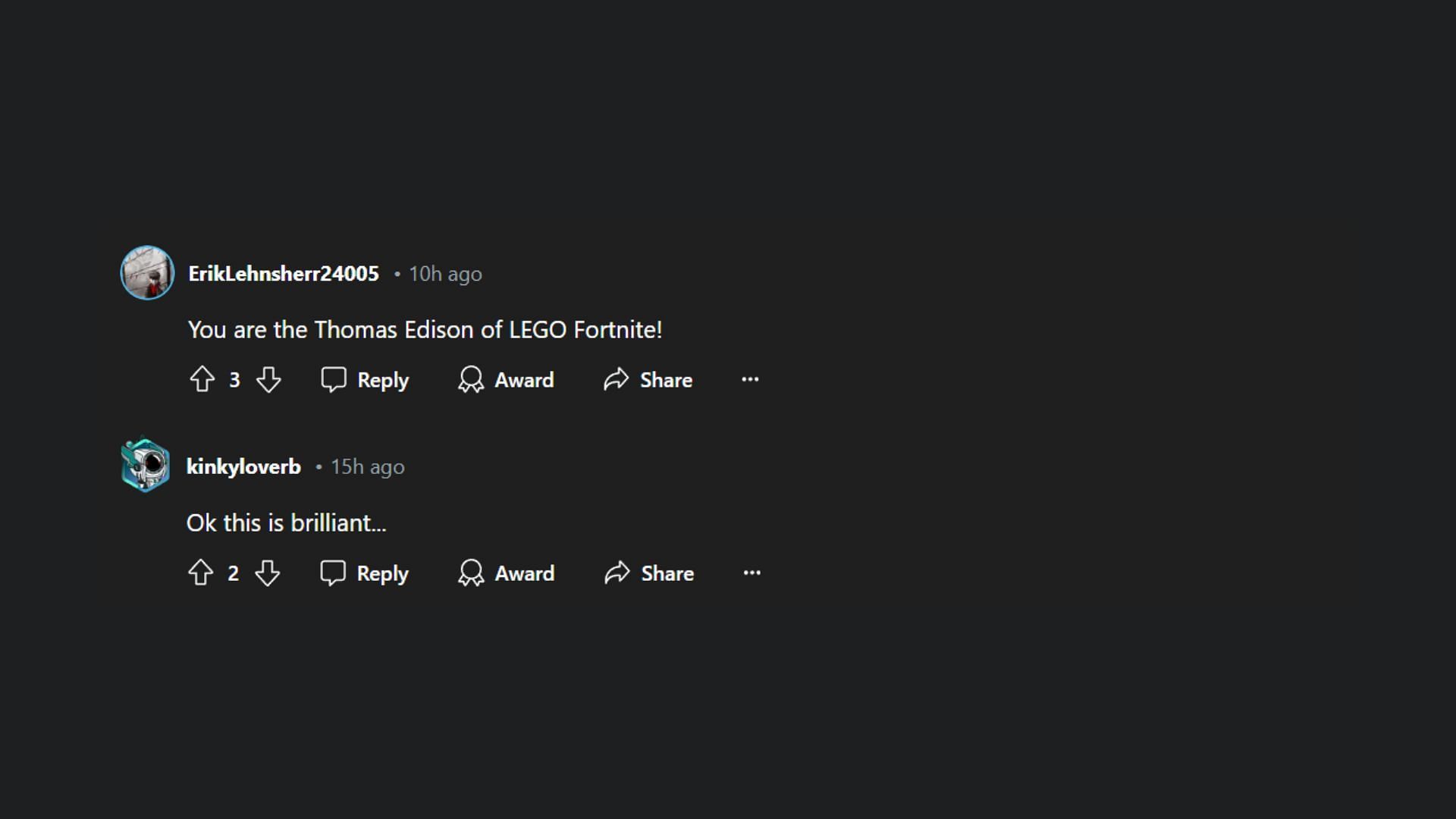Click the speech bubble icon on ErikLehnsherr24005's comment
This screenshot has height=819, width=1456.
pyautogui.click(x=334, y=379)
